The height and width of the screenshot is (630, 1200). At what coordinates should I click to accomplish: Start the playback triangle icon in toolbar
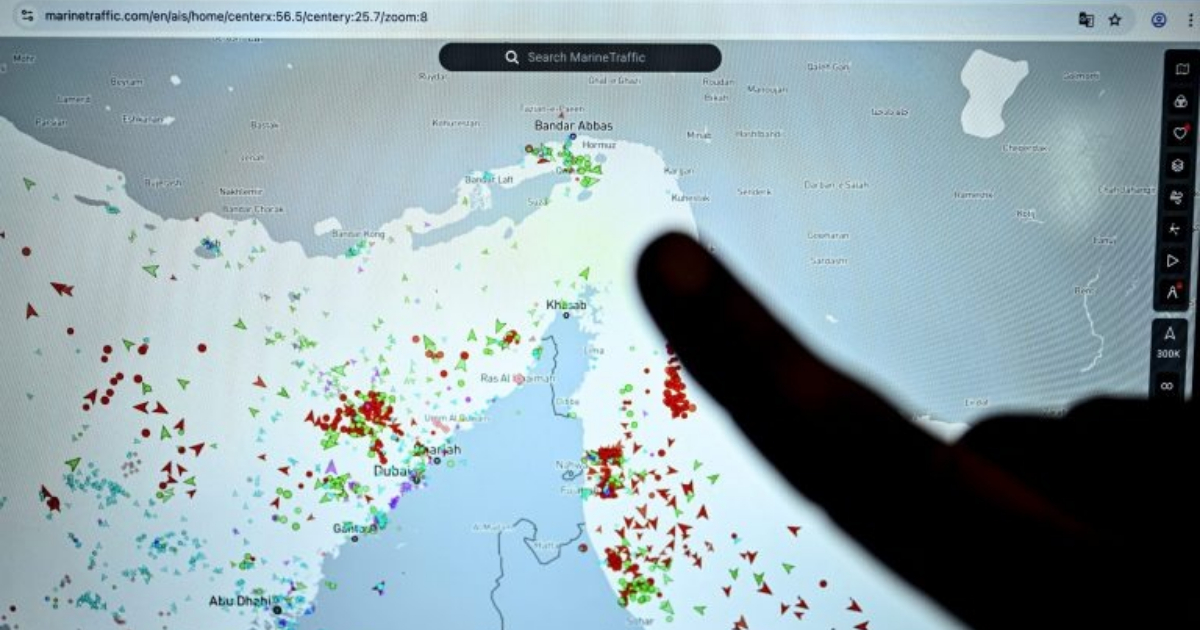[x=1173, y=261]
